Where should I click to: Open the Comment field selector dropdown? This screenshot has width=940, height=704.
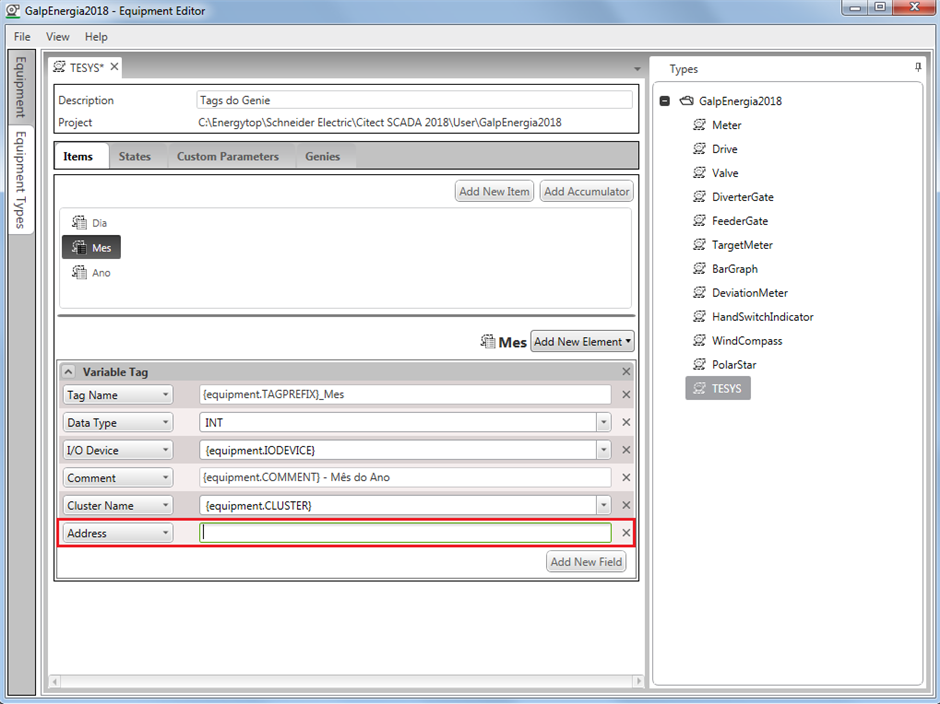tap(118, 477)
